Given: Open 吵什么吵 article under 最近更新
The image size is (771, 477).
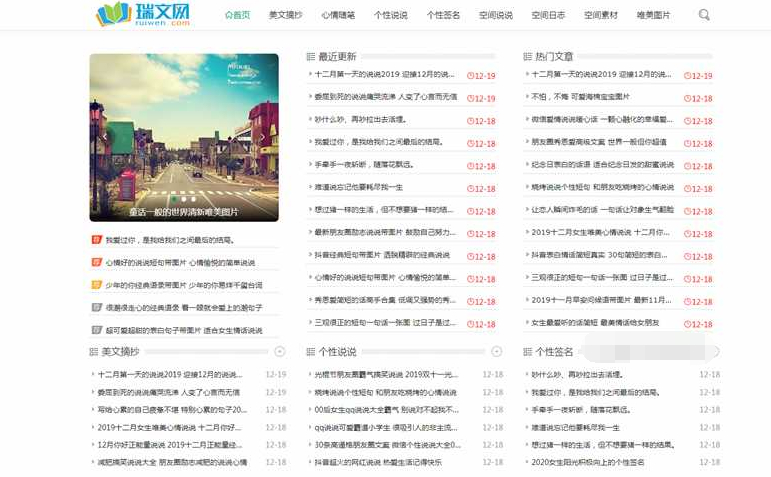Looking at the screenshot, I should [361, 119].
